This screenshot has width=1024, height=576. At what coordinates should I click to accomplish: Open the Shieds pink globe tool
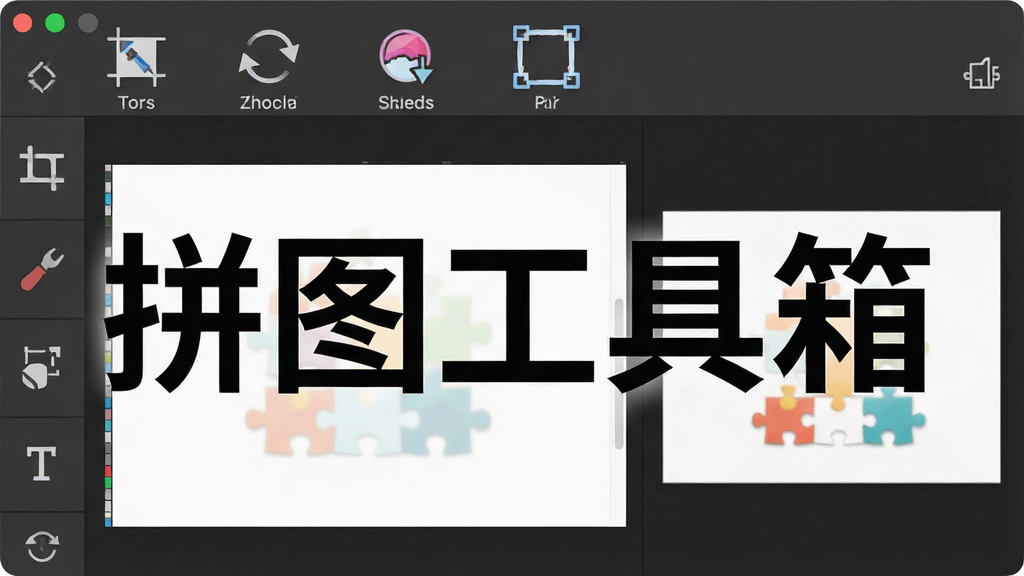point(406,57)
